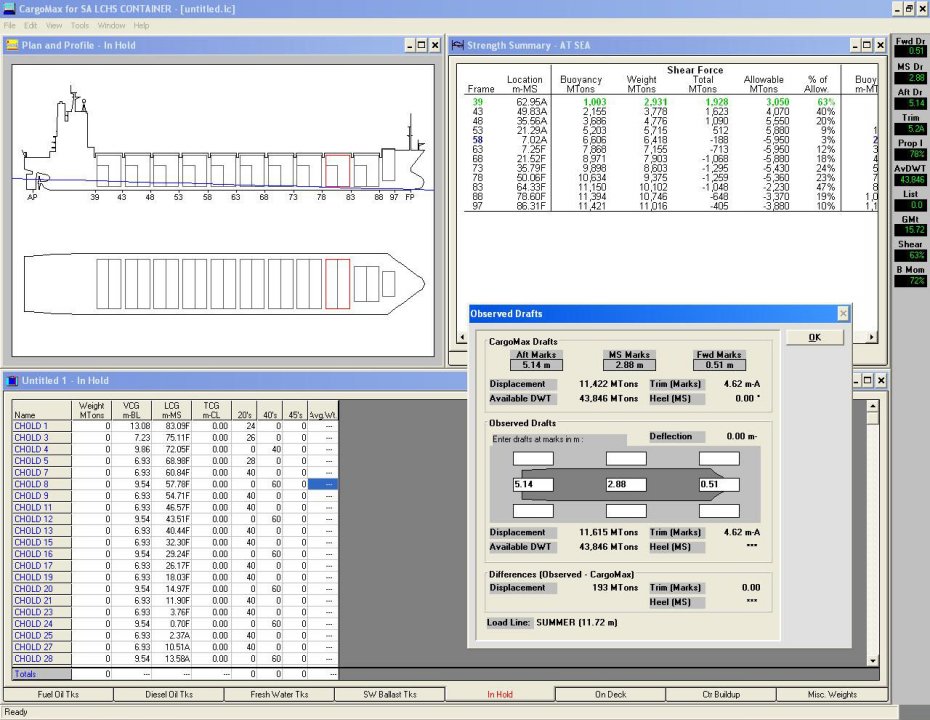
Task: Click OK in Observed Drafts dialog
Action: pos(814,337)
